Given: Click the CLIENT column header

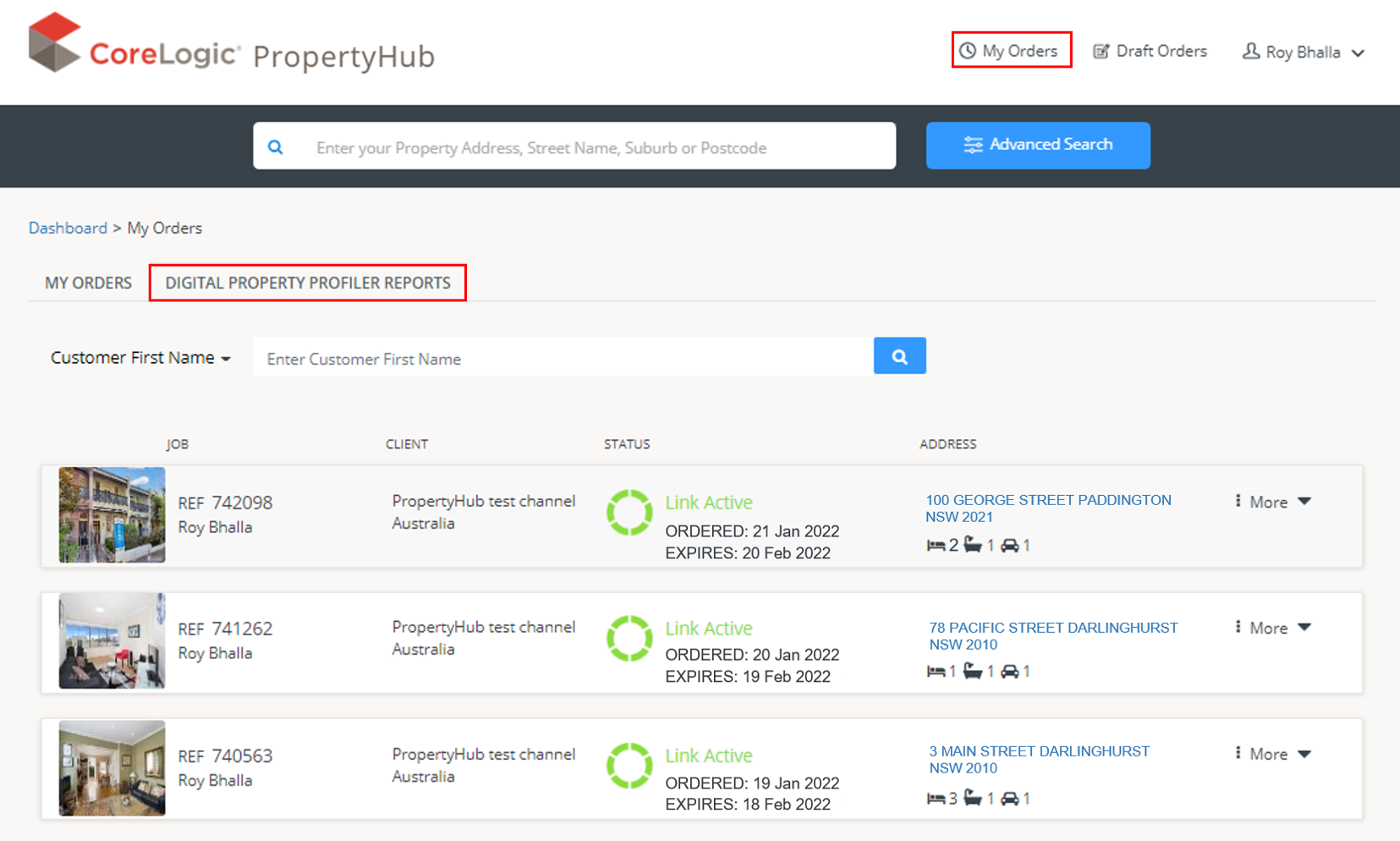Looking at the screenshot, I should click(407, 444).
